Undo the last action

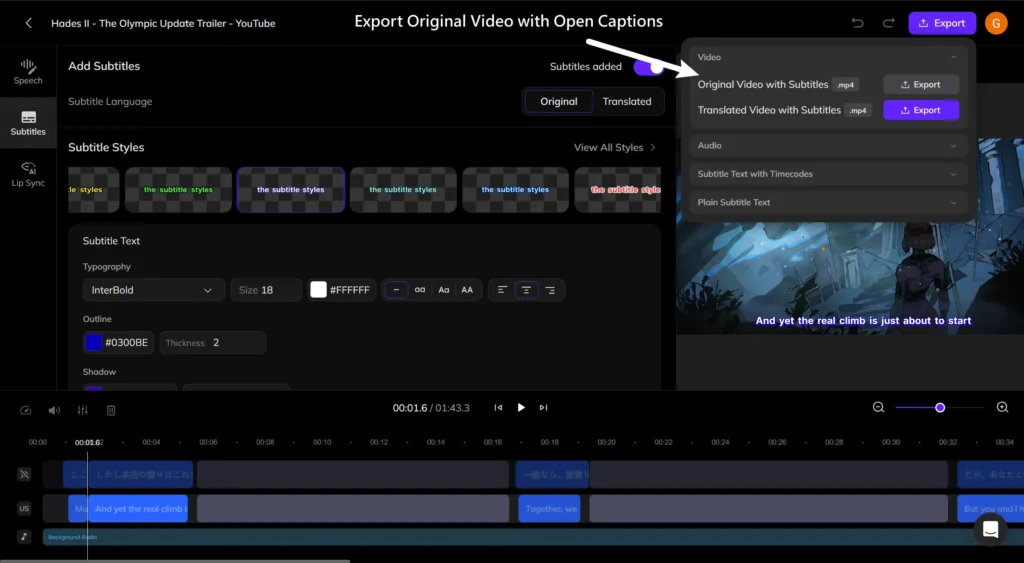[857, 23]
